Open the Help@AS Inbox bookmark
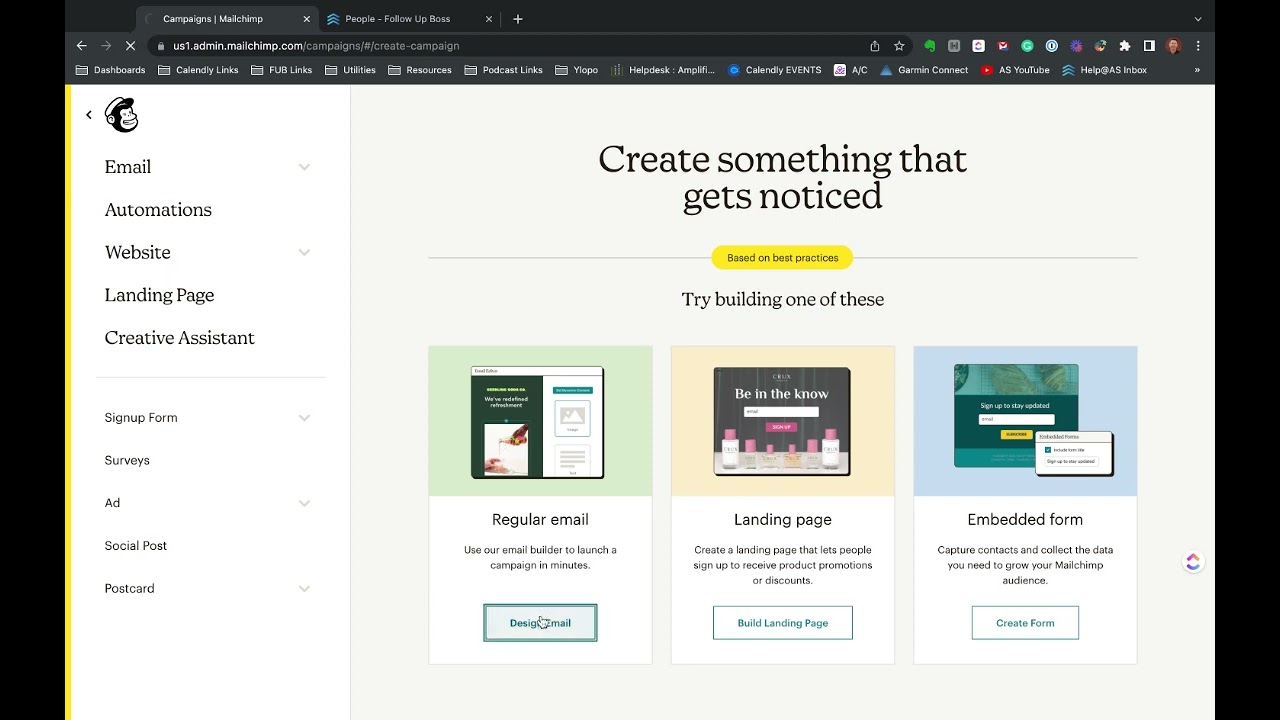The image size is (1280, 720). (1105, 70)
